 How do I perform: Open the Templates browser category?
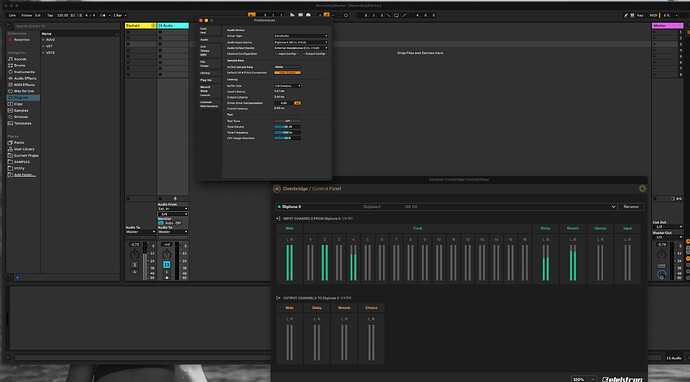point(22,123)
